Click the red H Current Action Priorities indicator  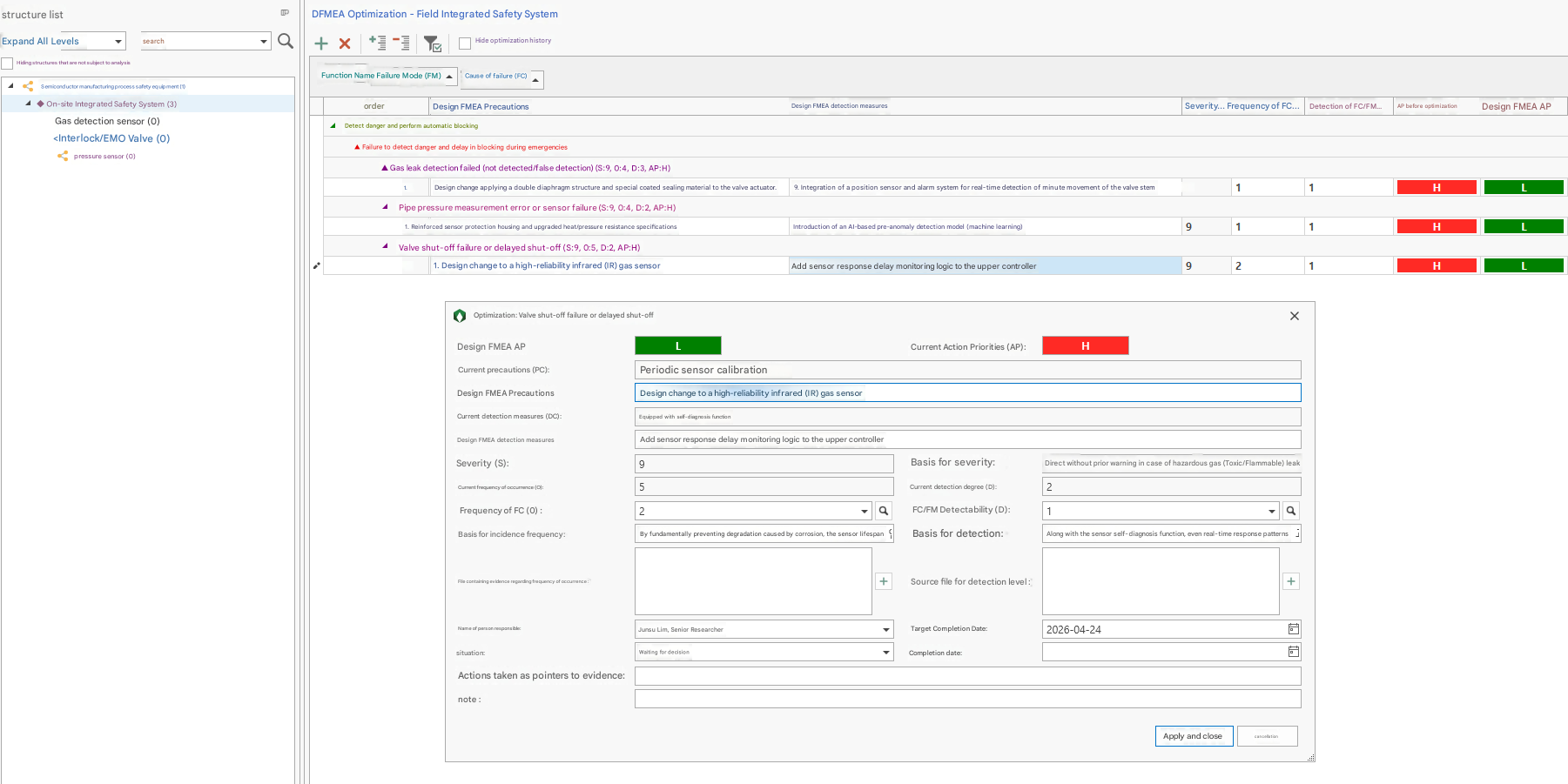point(1086,345)
